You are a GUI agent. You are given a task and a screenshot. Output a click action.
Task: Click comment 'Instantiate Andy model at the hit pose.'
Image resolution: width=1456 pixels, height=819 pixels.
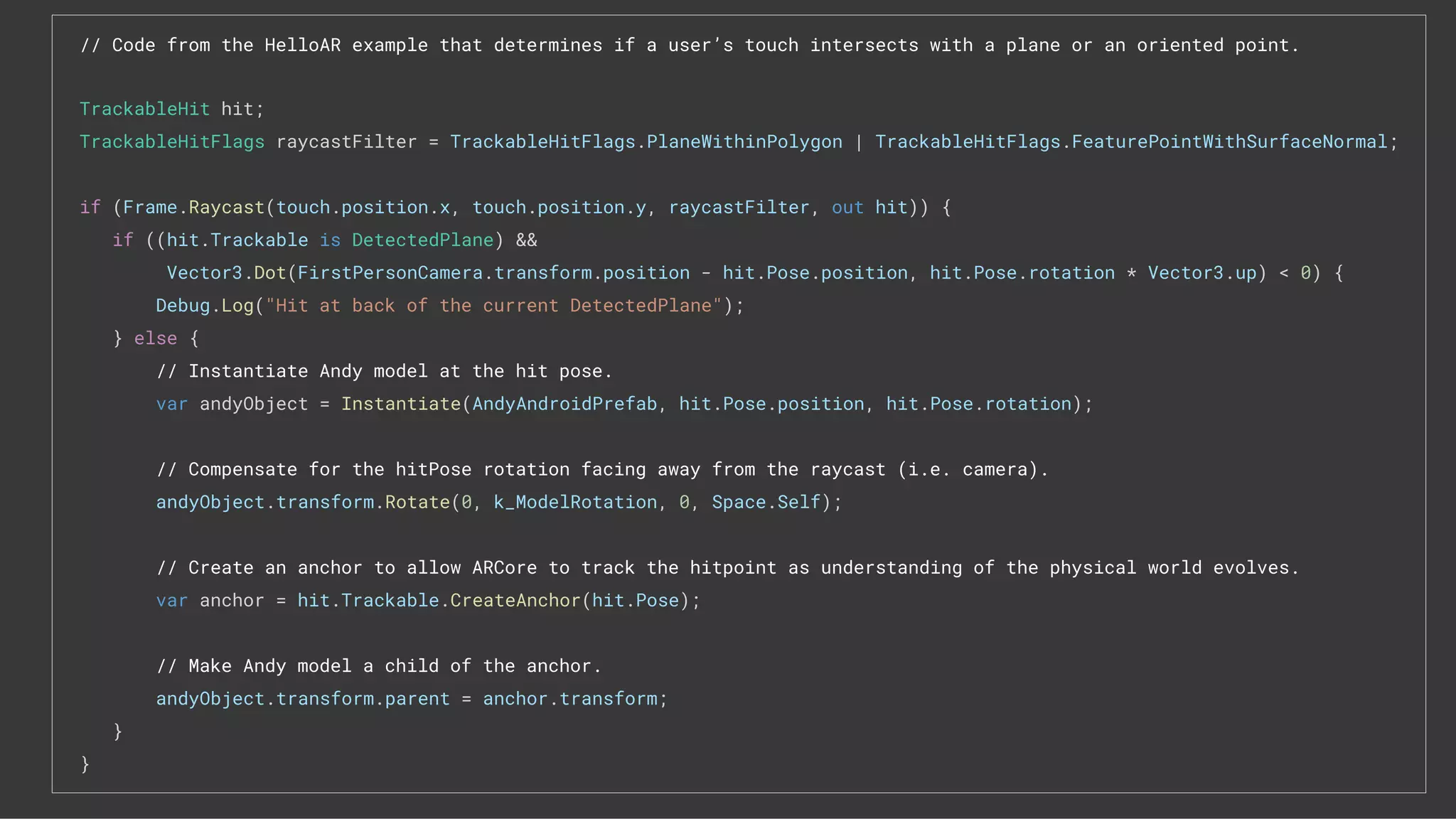tap(384, 371)
